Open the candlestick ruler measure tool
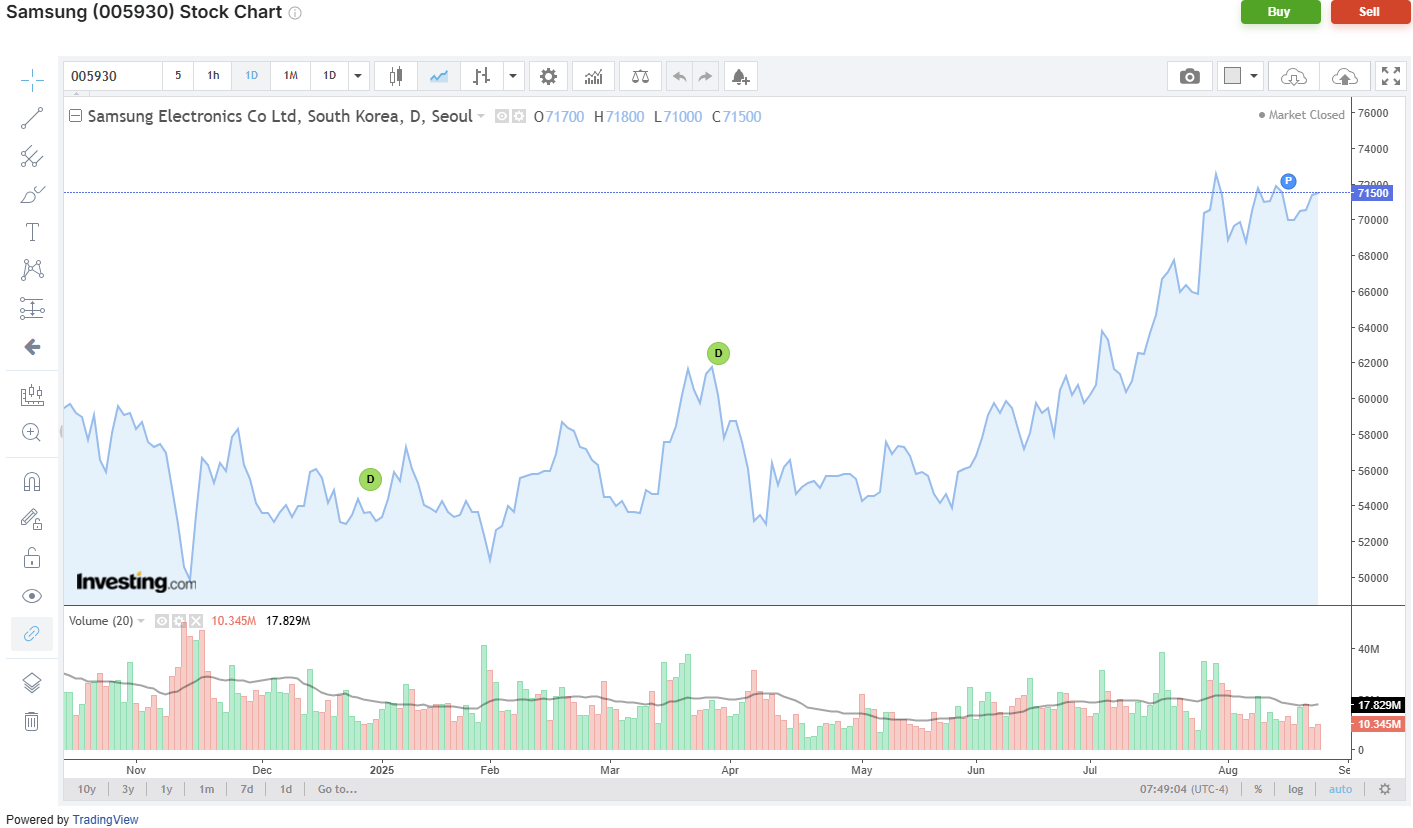 coord(32,395)
